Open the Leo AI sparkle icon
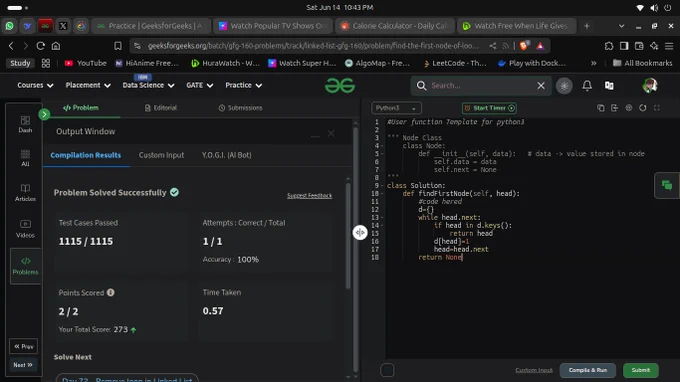The image size is (680, 382). (654, 46)
